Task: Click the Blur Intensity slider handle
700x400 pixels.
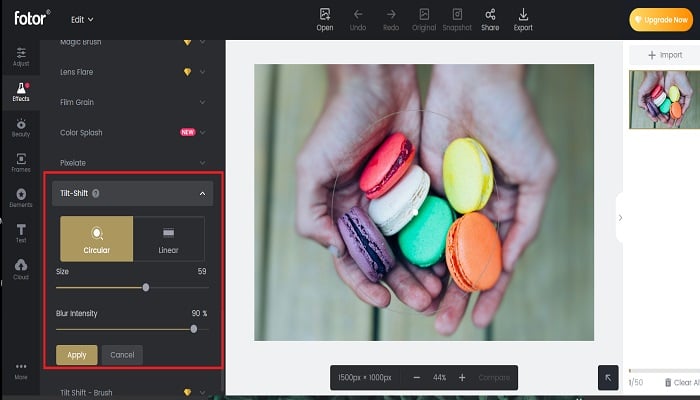Action: click(194, 329)
